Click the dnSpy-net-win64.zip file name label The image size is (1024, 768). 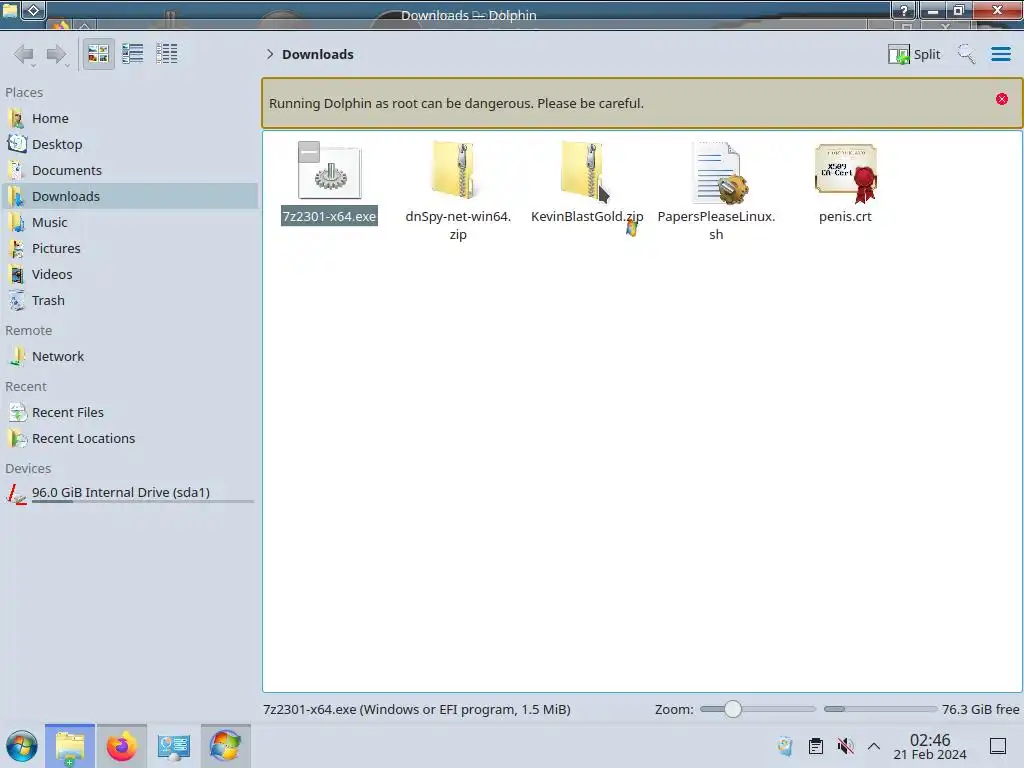pos(458,225)
